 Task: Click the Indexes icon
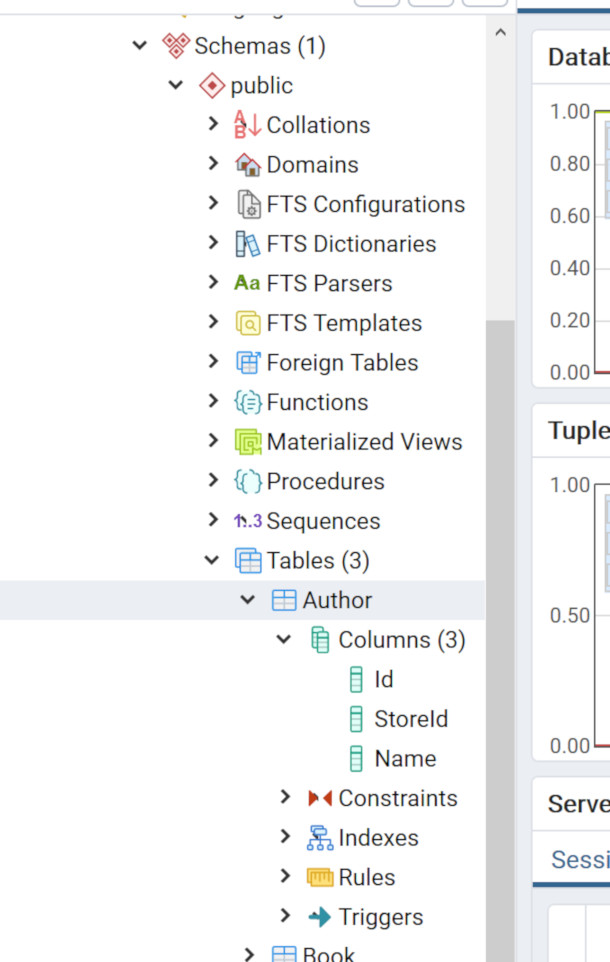coord(319,838)
